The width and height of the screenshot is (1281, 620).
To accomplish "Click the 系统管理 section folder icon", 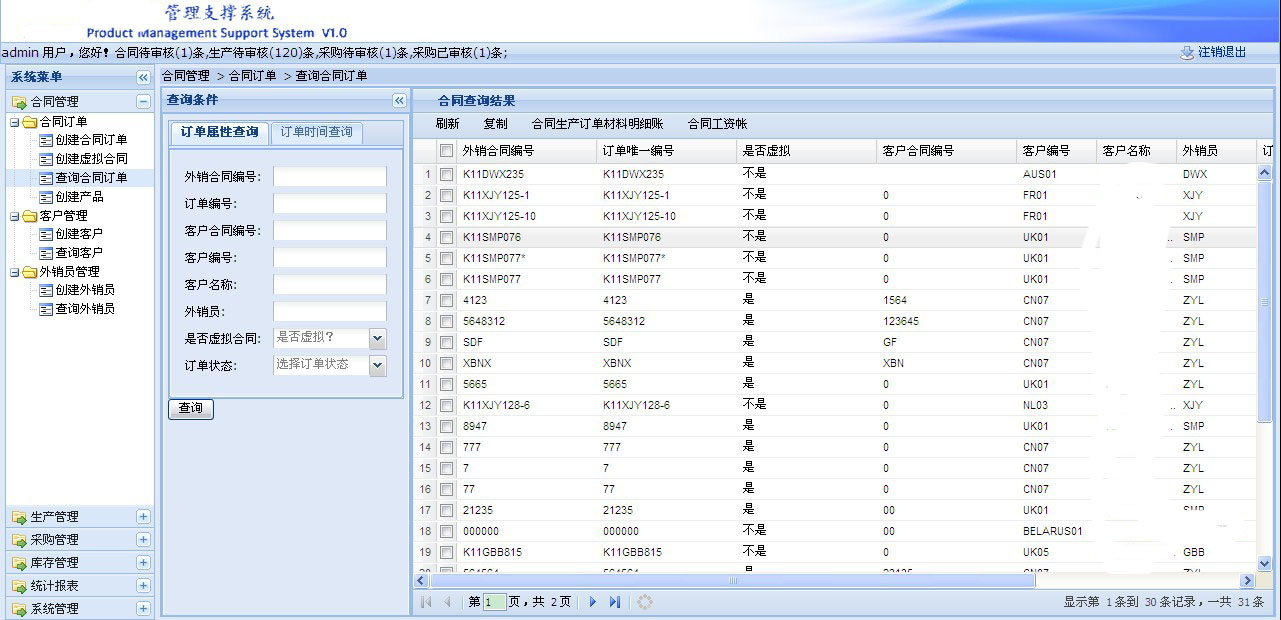I will 20,609.
